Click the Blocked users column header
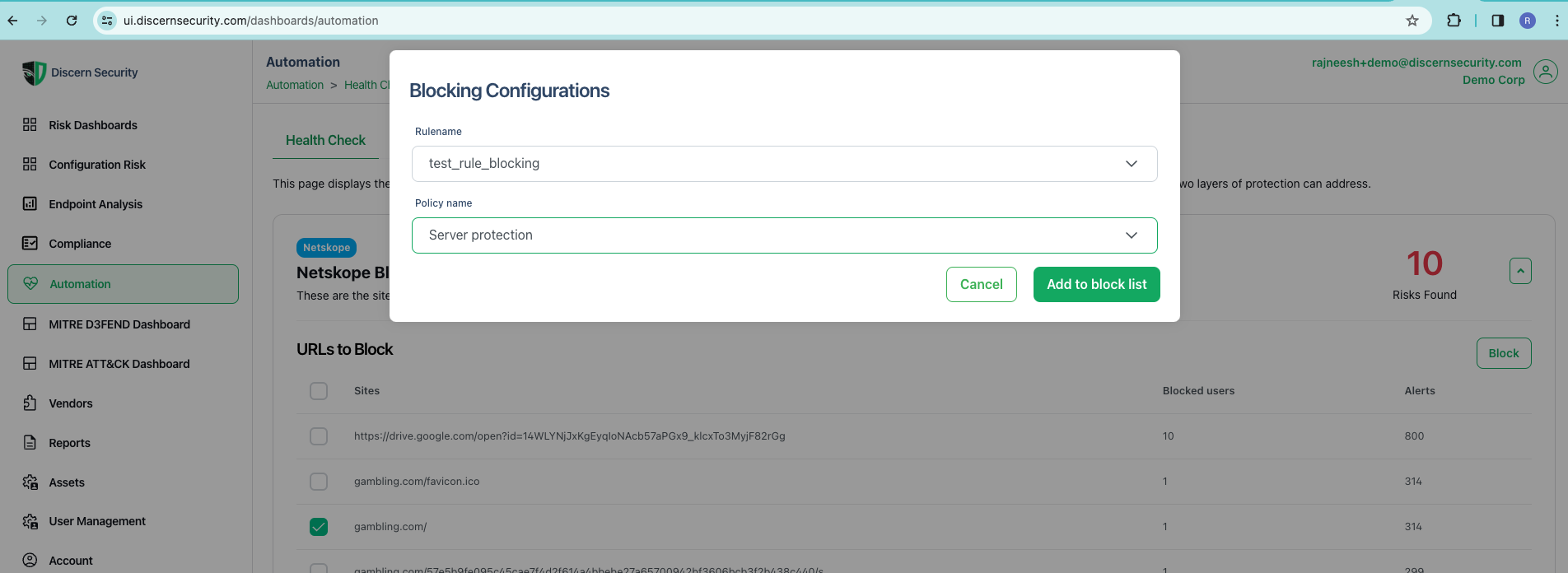 [1198, 391]
